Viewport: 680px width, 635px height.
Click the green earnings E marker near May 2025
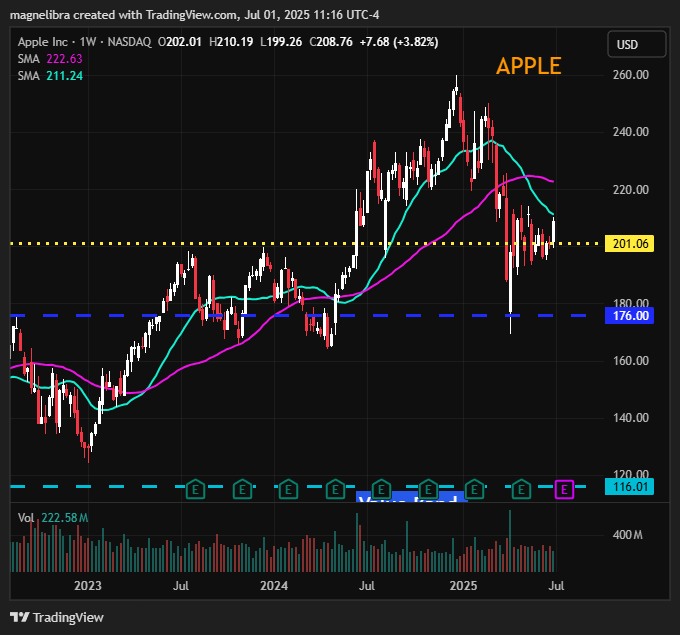(521, 489)
